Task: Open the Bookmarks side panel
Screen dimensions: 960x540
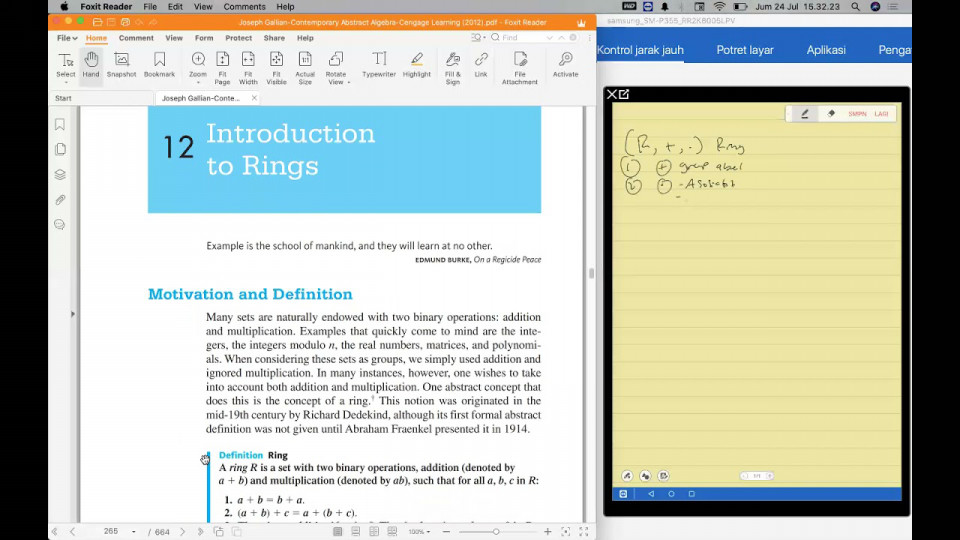Action: click(60, 124)
